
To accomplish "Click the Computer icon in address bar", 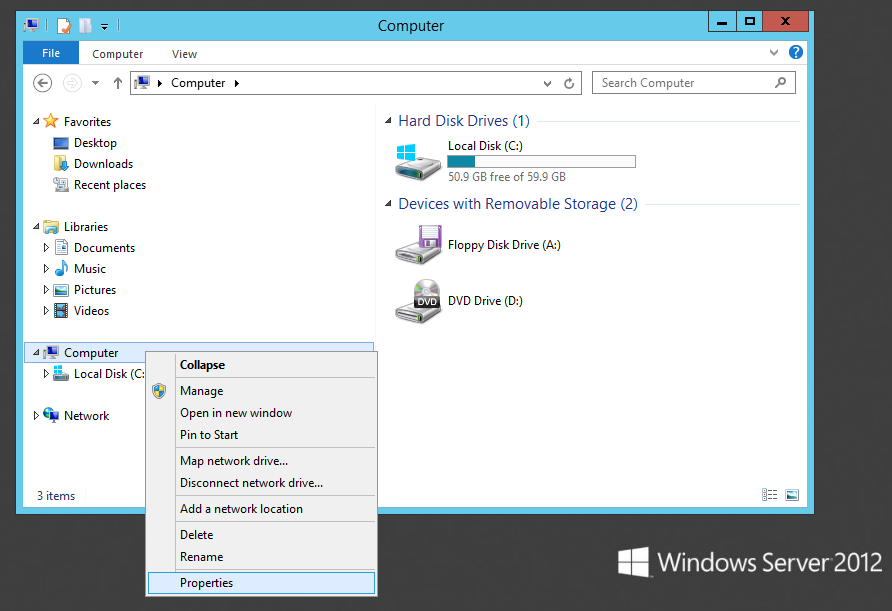I will (x=142, y=83).
